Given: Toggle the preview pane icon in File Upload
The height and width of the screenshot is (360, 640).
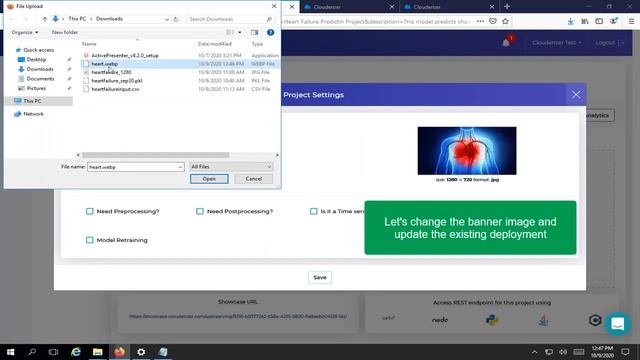Looking at the screenshot, I should pos(255,32).
